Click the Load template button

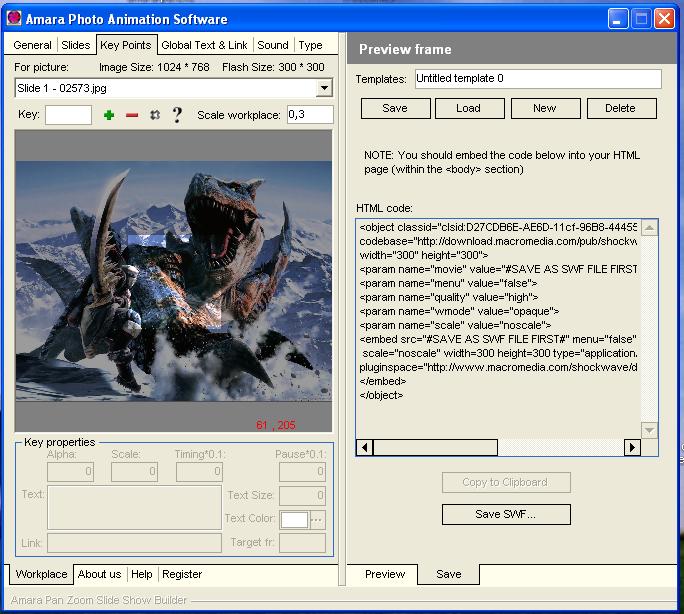pyautogui.click(x=469, y=108)
